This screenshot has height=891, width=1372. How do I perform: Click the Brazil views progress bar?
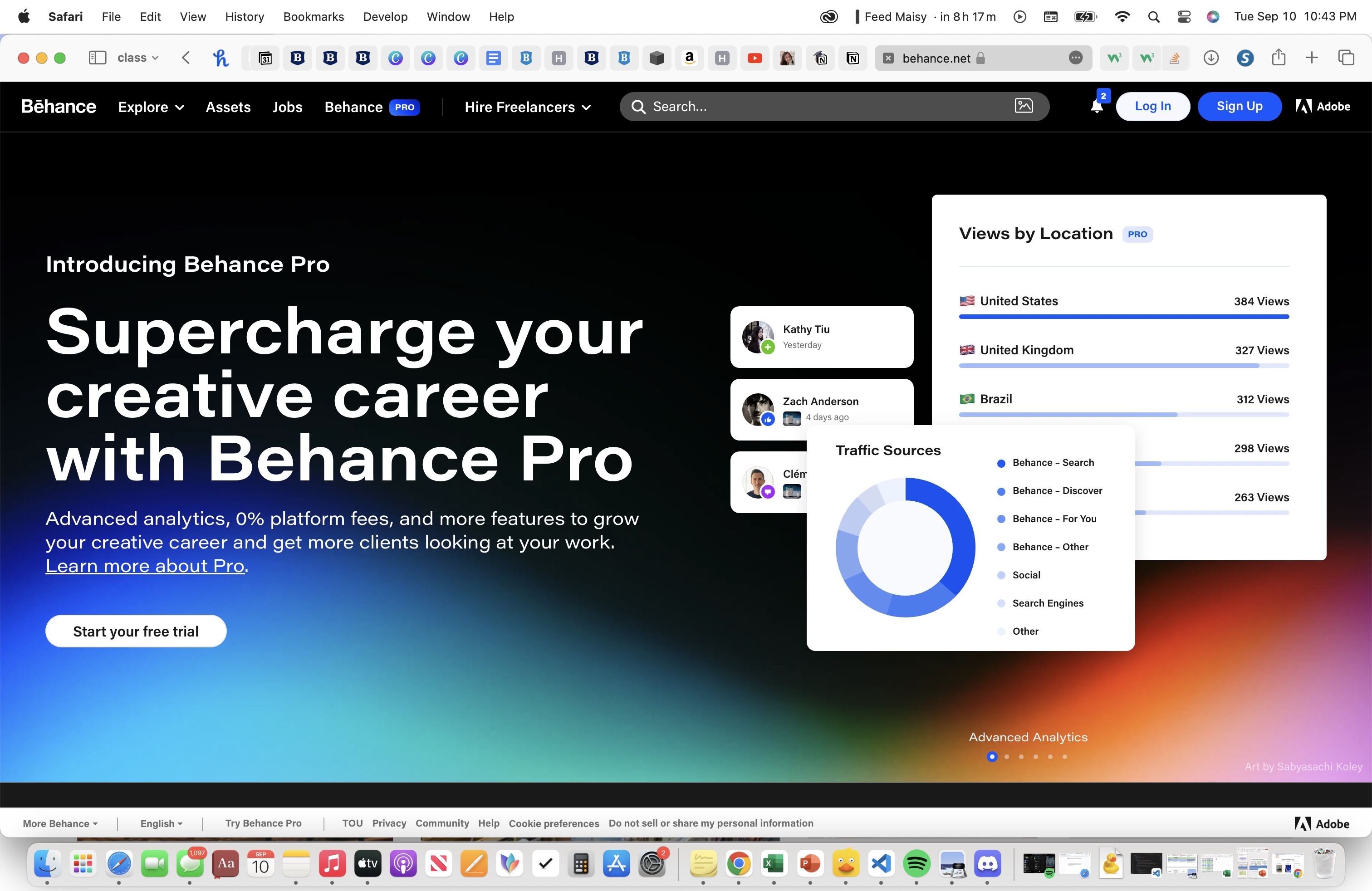[1124, 414]
